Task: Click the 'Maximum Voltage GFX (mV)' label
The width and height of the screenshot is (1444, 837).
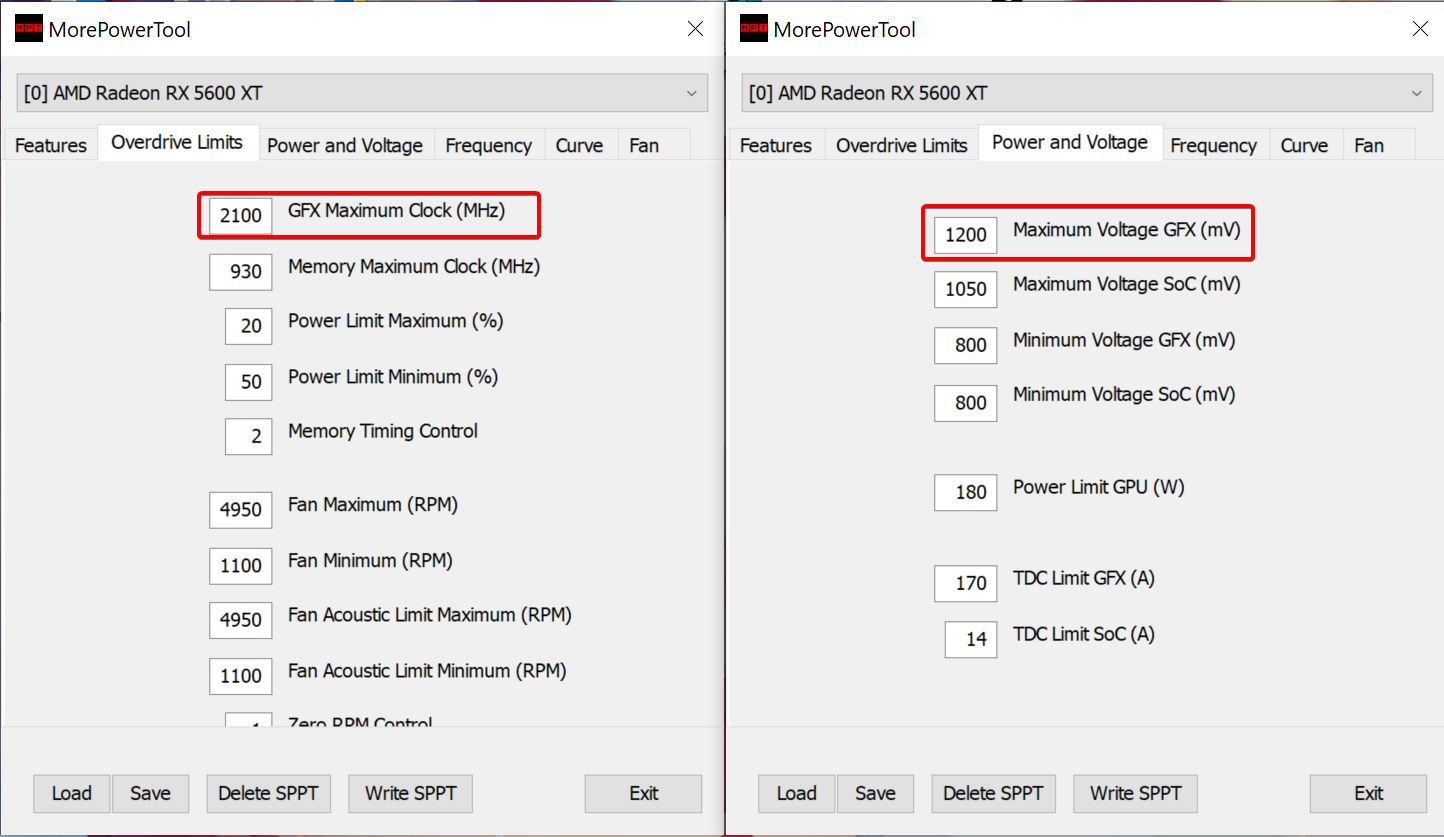Action: [1127, 230]
